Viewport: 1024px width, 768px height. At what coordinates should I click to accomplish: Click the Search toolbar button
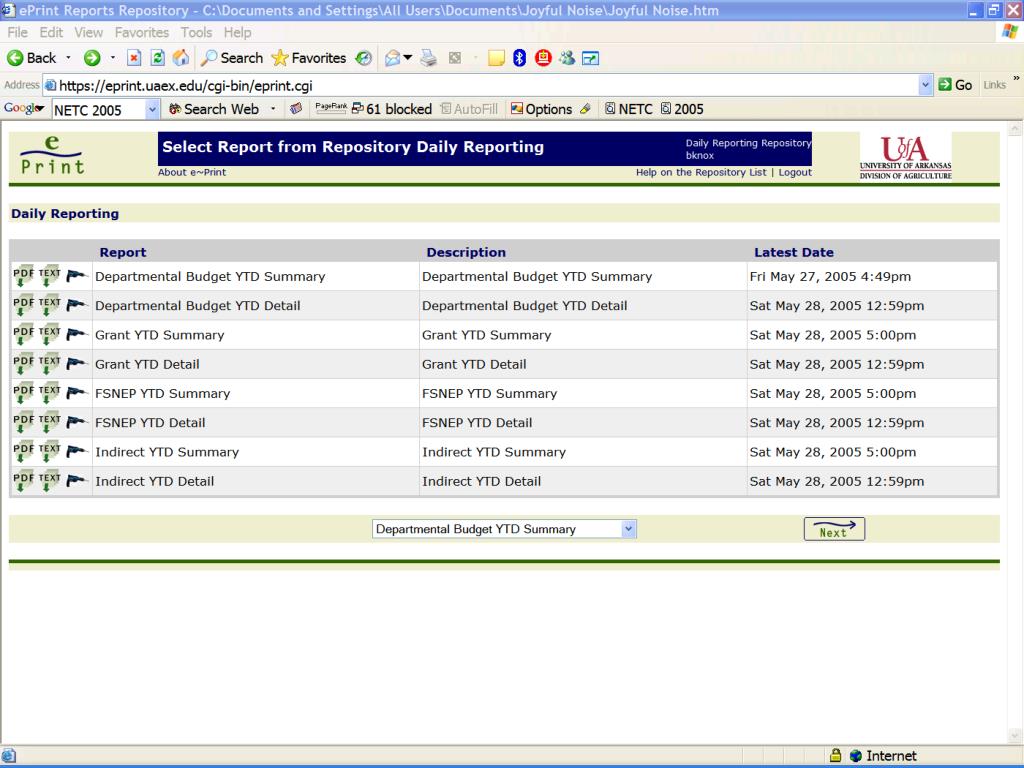[232, 58]
